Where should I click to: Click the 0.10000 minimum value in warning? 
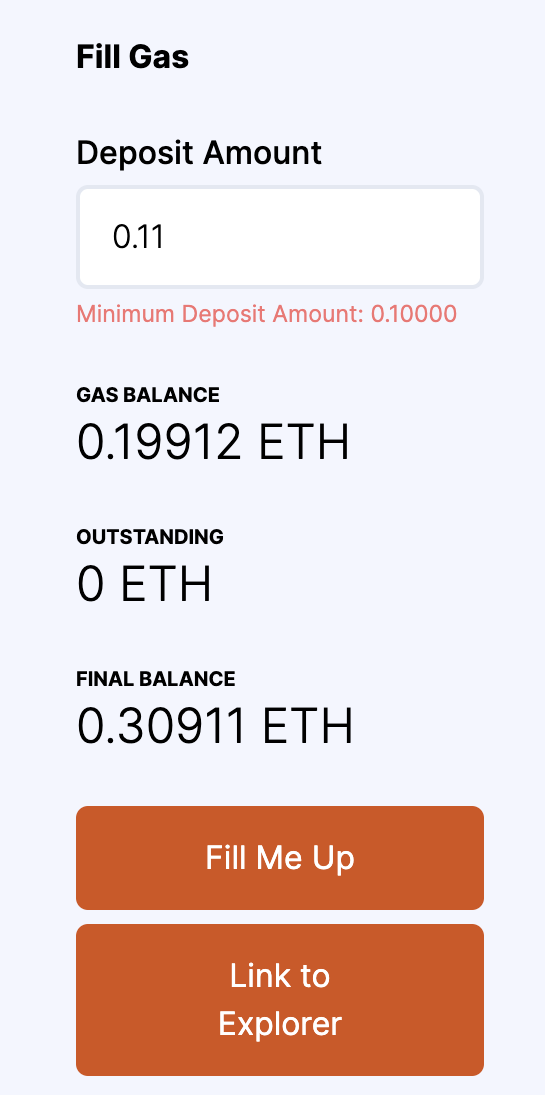point(414,314)
